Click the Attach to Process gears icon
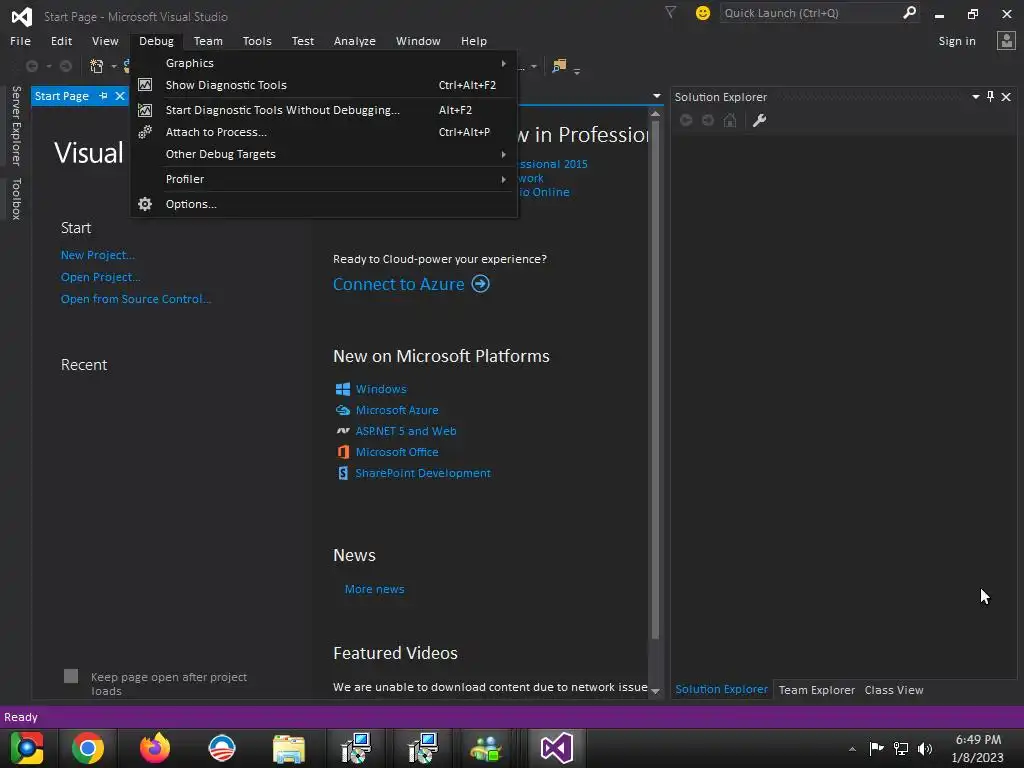Viewport: 1024px width, 768px height. 145,132
